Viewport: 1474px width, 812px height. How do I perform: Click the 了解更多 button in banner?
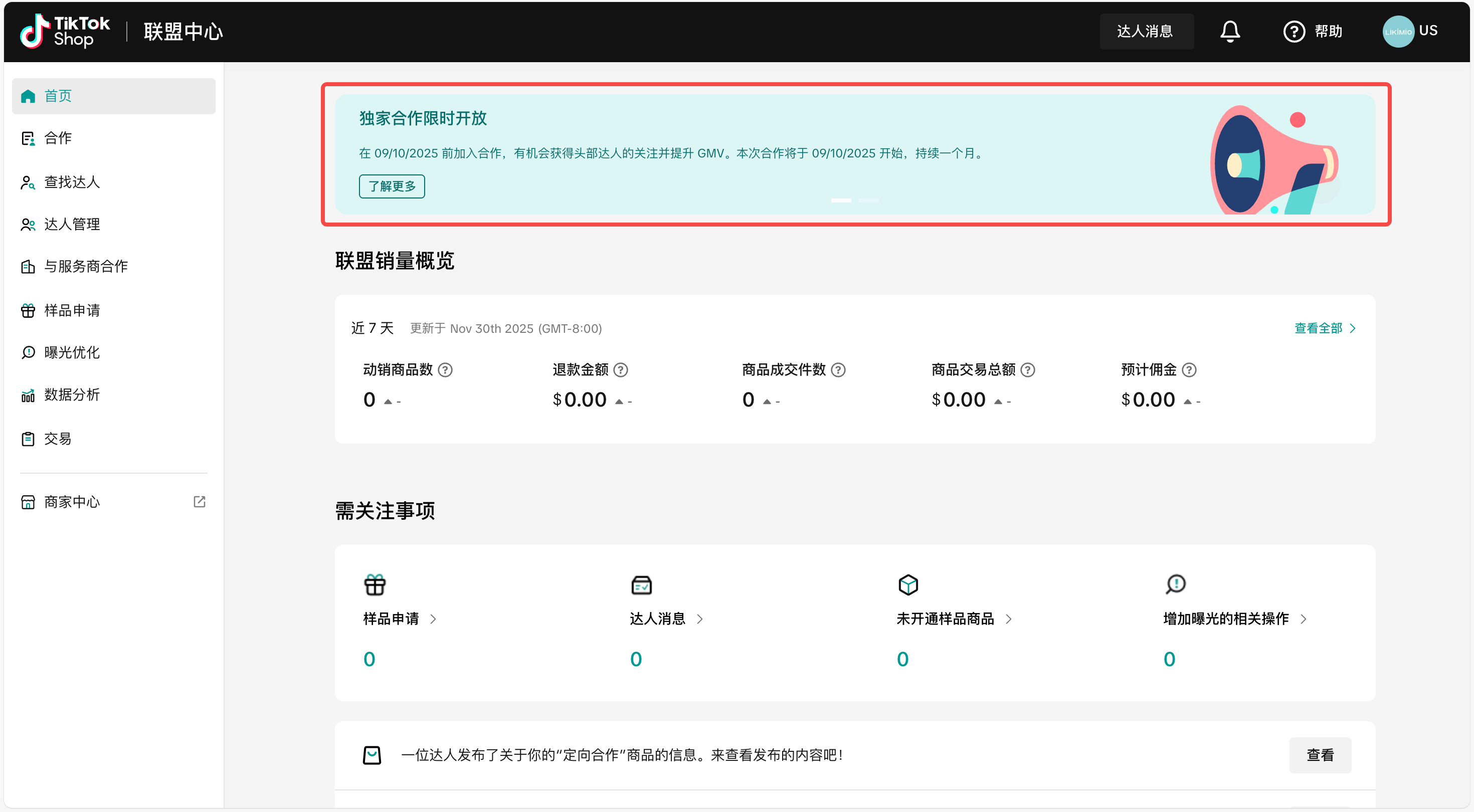tap(392, 186)
